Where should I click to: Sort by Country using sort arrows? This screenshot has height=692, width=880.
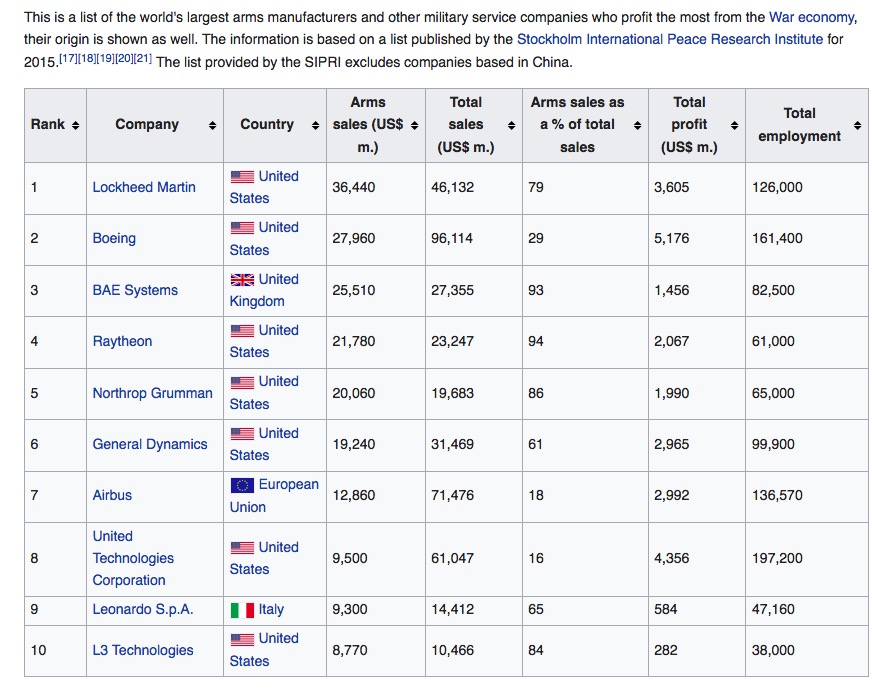pyautogui.click(x=315, y=125)
